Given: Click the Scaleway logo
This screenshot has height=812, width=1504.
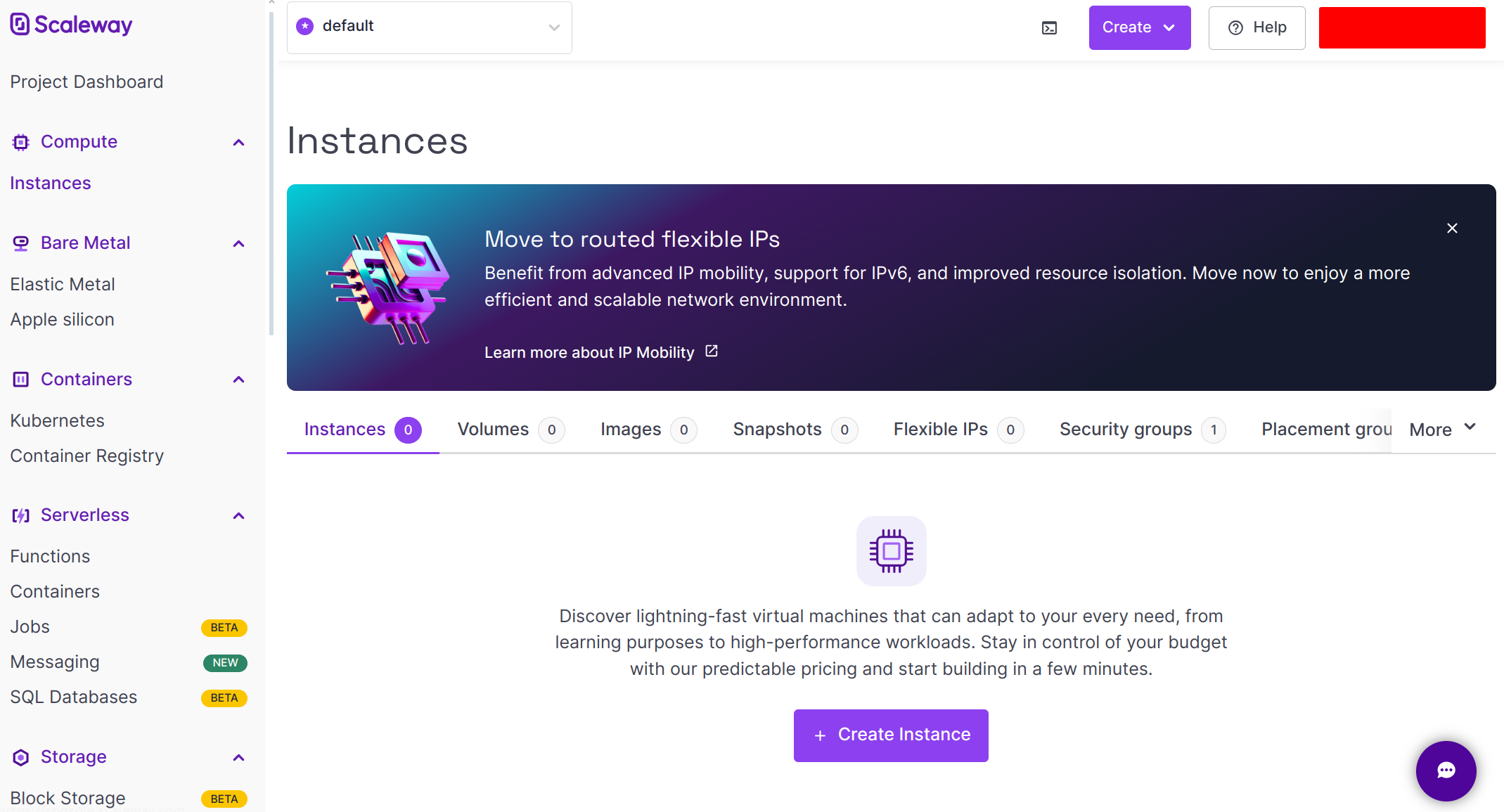Looking at the screenshot, I should coord(71,25).
